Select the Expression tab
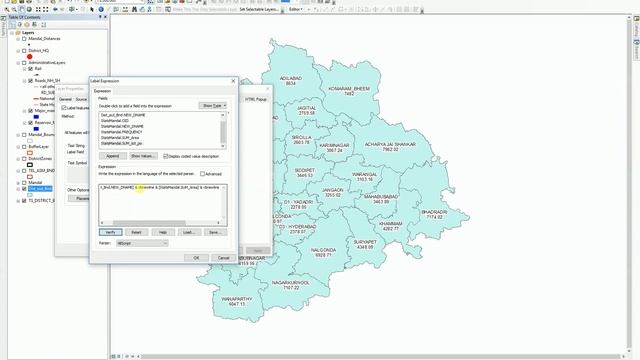Image resolution: width=640 pixels, height=360 pixels. 102,91
